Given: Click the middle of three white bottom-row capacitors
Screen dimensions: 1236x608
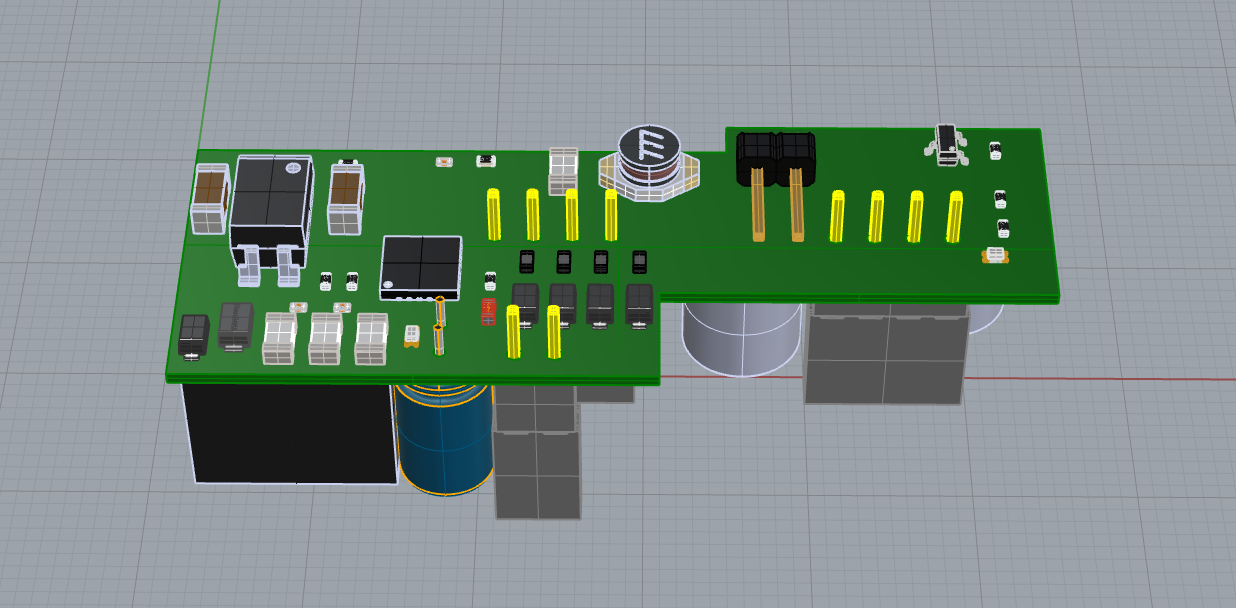Looking at the screenshot, I should 326,338.
